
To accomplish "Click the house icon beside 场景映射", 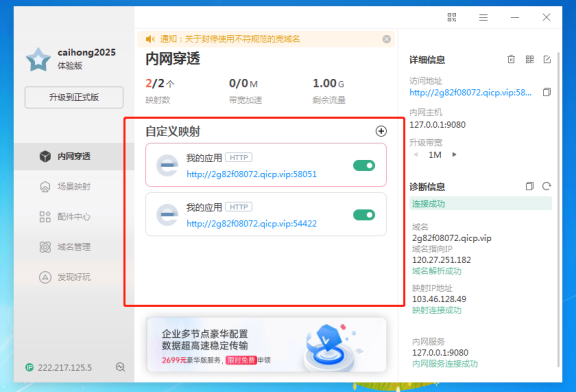I will pos(45,187).
